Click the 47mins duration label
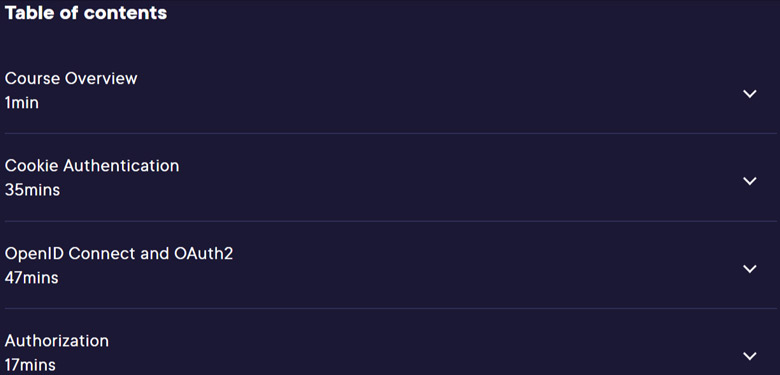The width and height of the screenshot is (780, 375). click(x=31, y=278)
